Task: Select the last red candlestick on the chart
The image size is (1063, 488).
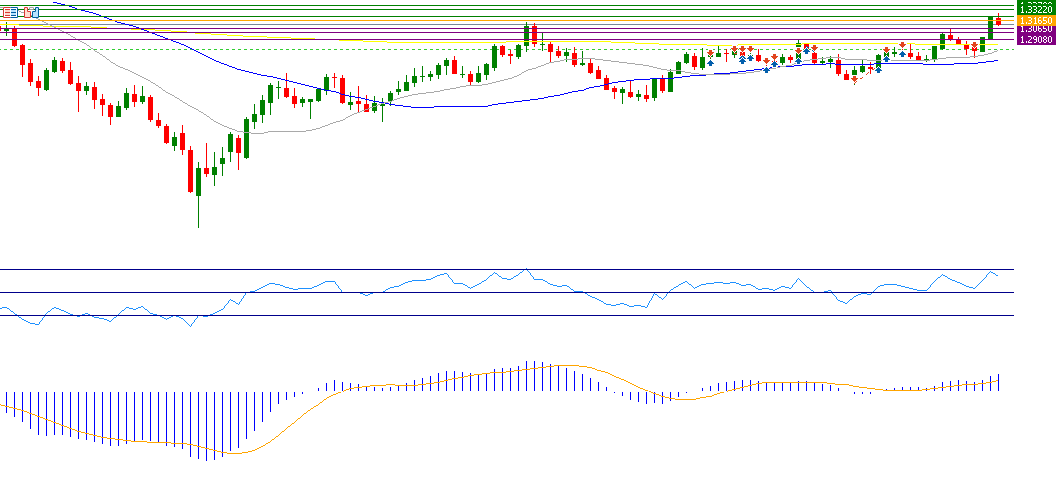Action: pyautogui.click(x=998, y=20)
